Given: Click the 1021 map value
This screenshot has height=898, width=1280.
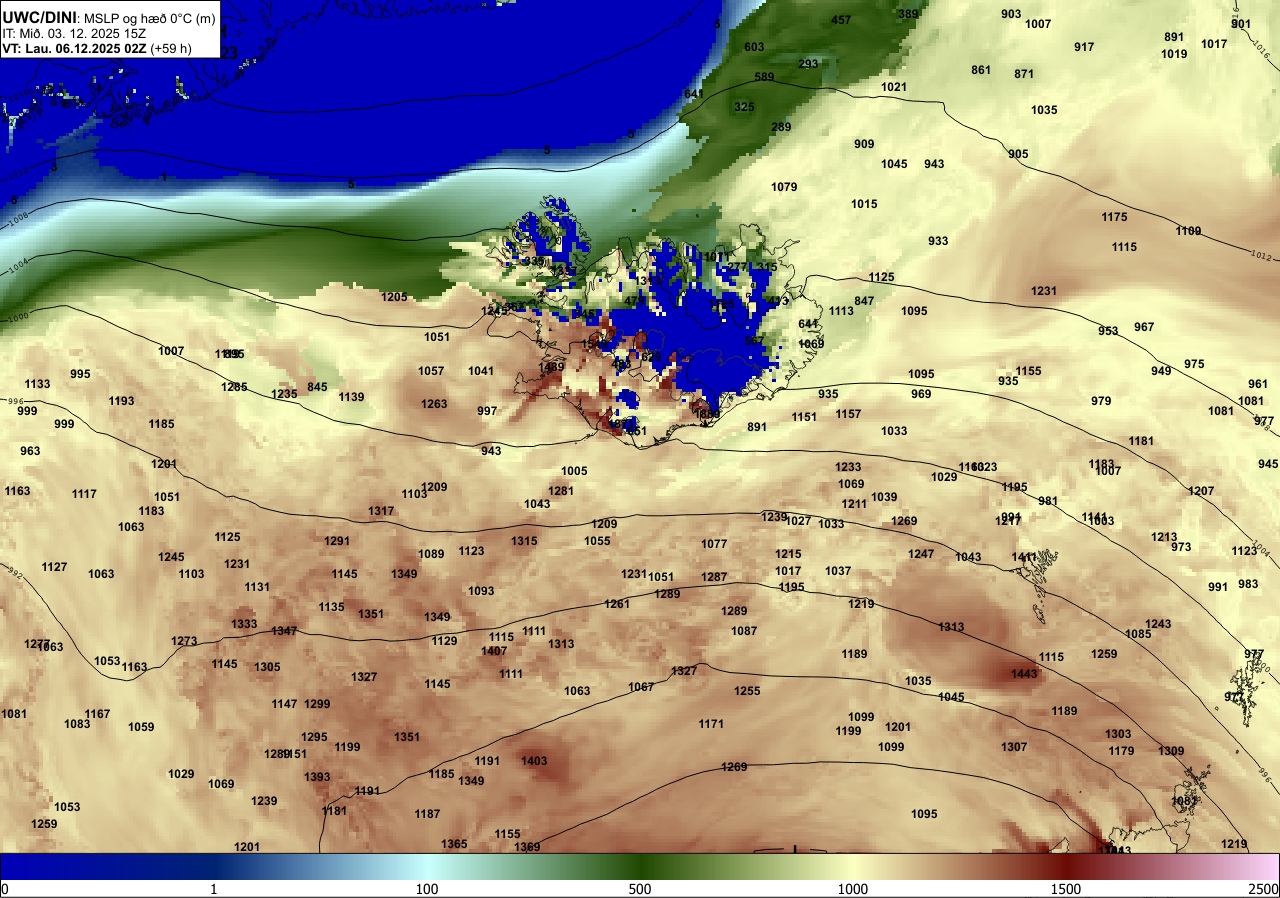Looking at the screenshot, I should [894, 87].
